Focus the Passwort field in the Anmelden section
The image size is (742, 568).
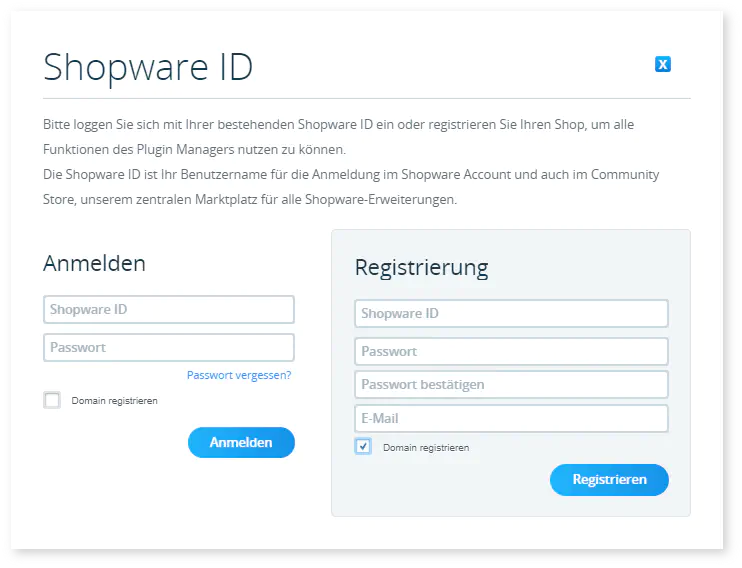tap(169, 348)
